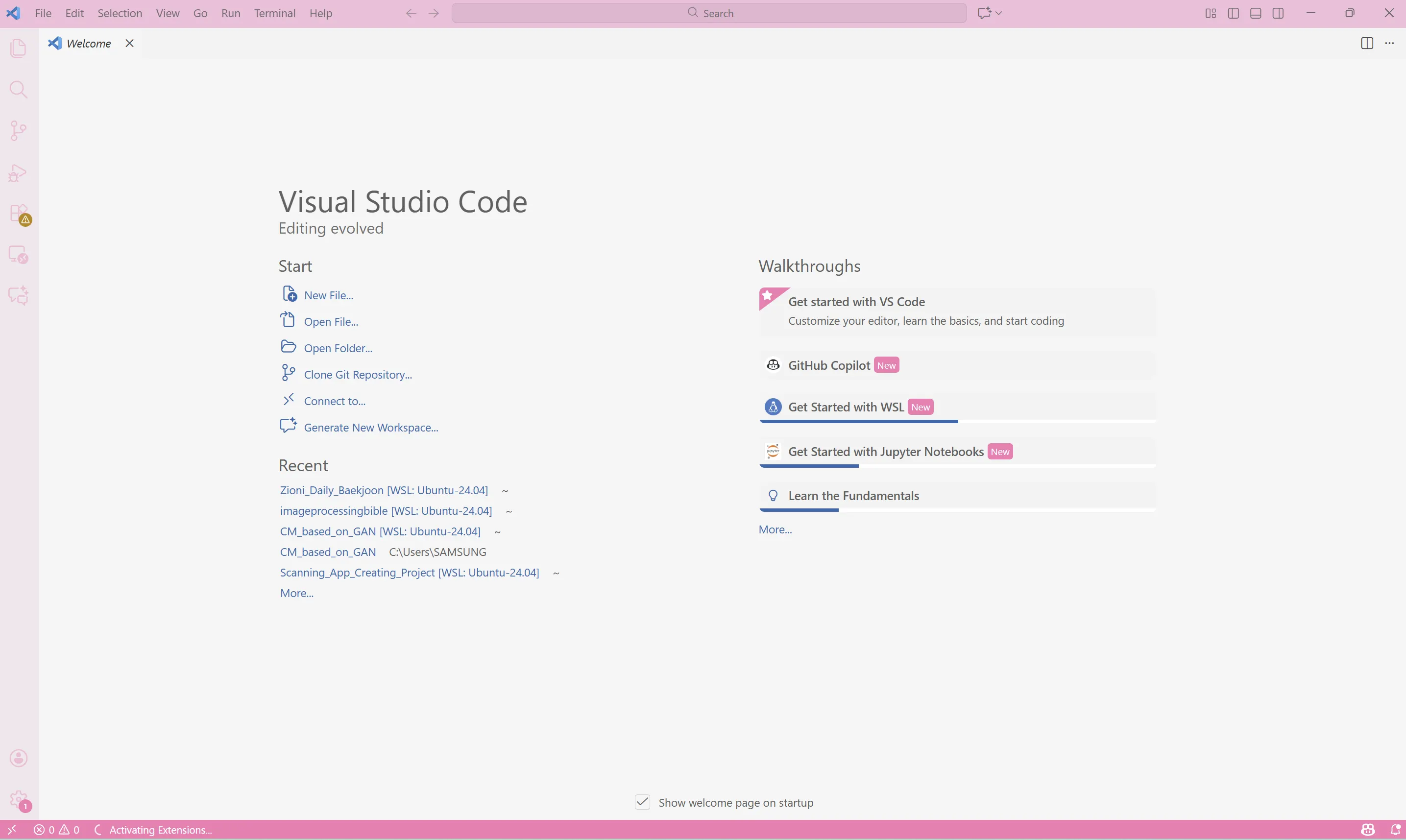
Task: Open the Remote Explorer view
Action: [x=19, y=255]
